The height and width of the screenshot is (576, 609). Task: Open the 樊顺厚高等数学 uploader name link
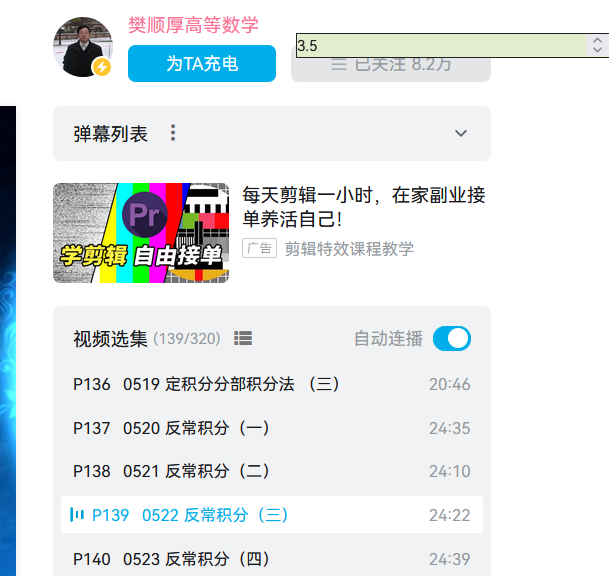pyautogui.click(x=193, y=25)
